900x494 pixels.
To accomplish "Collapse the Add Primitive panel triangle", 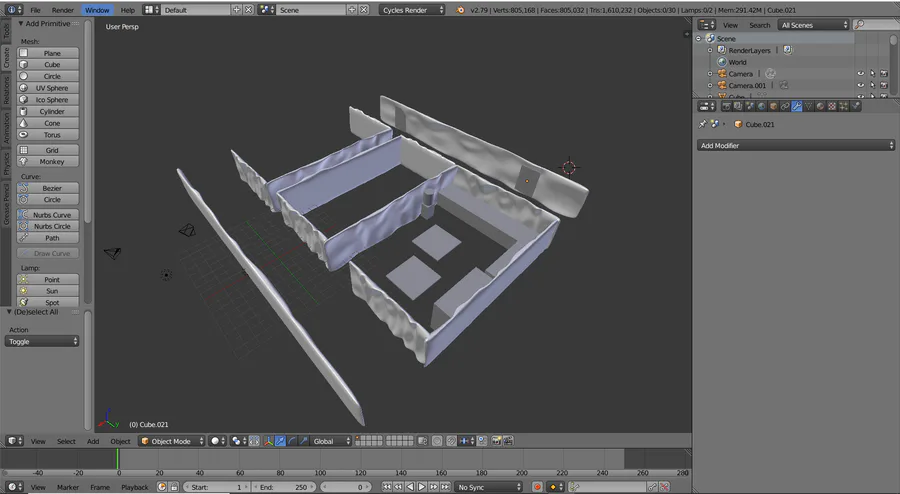I will point(21,24).
